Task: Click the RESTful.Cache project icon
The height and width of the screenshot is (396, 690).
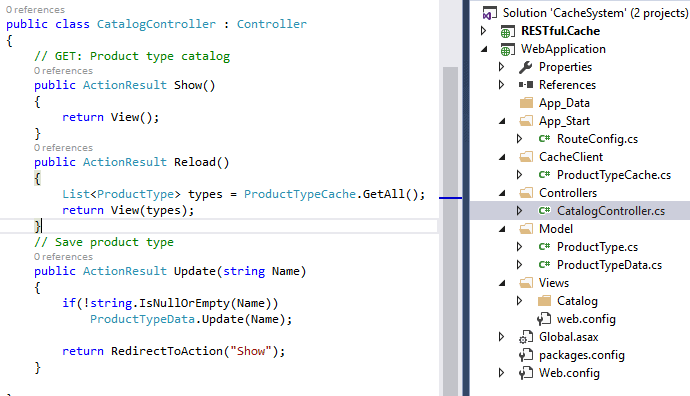Action: [507, 32]
